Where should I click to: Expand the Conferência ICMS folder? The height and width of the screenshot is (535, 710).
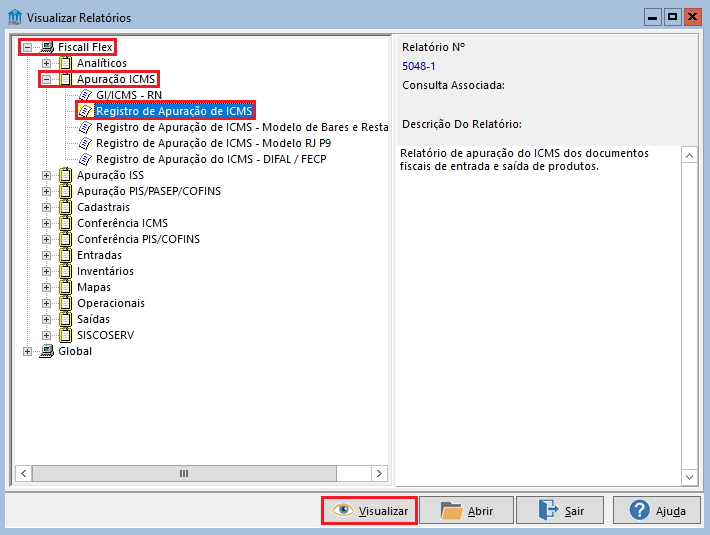(46, 223)
